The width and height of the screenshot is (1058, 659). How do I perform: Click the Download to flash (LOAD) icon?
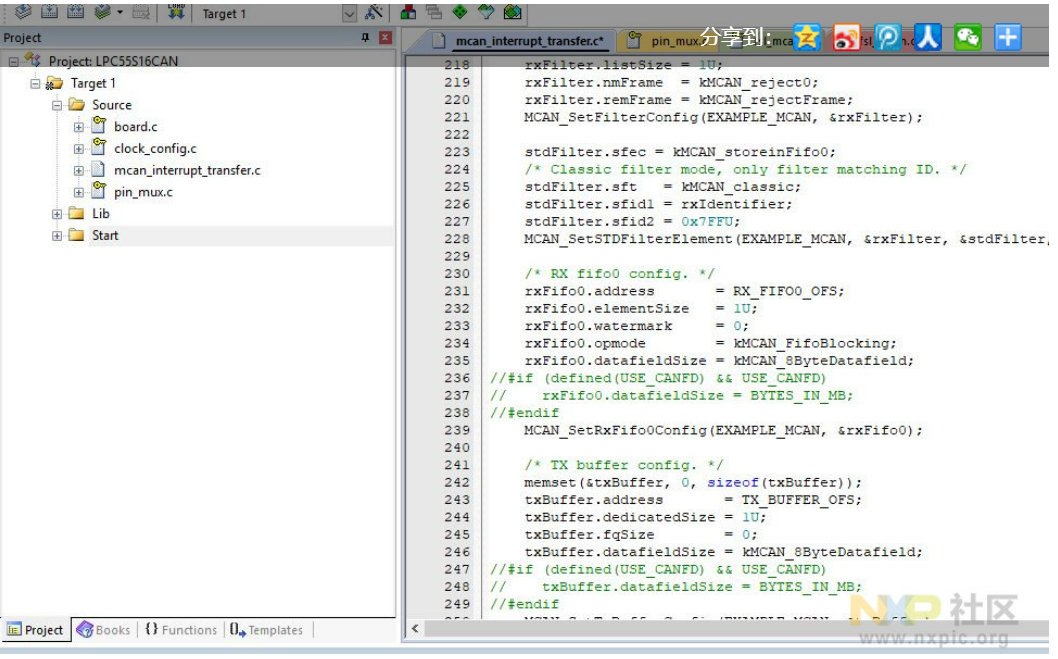point(176,12)
